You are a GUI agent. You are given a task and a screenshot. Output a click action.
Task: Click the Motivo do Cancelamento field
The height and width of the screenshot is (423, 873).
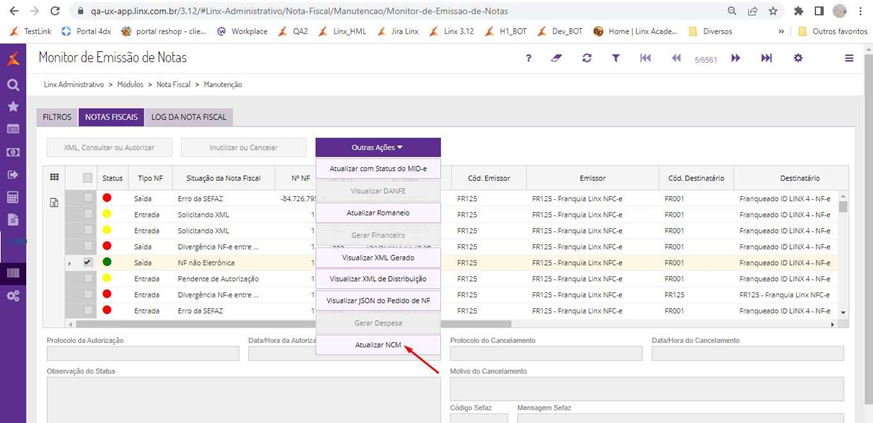(x=647, y=389)
